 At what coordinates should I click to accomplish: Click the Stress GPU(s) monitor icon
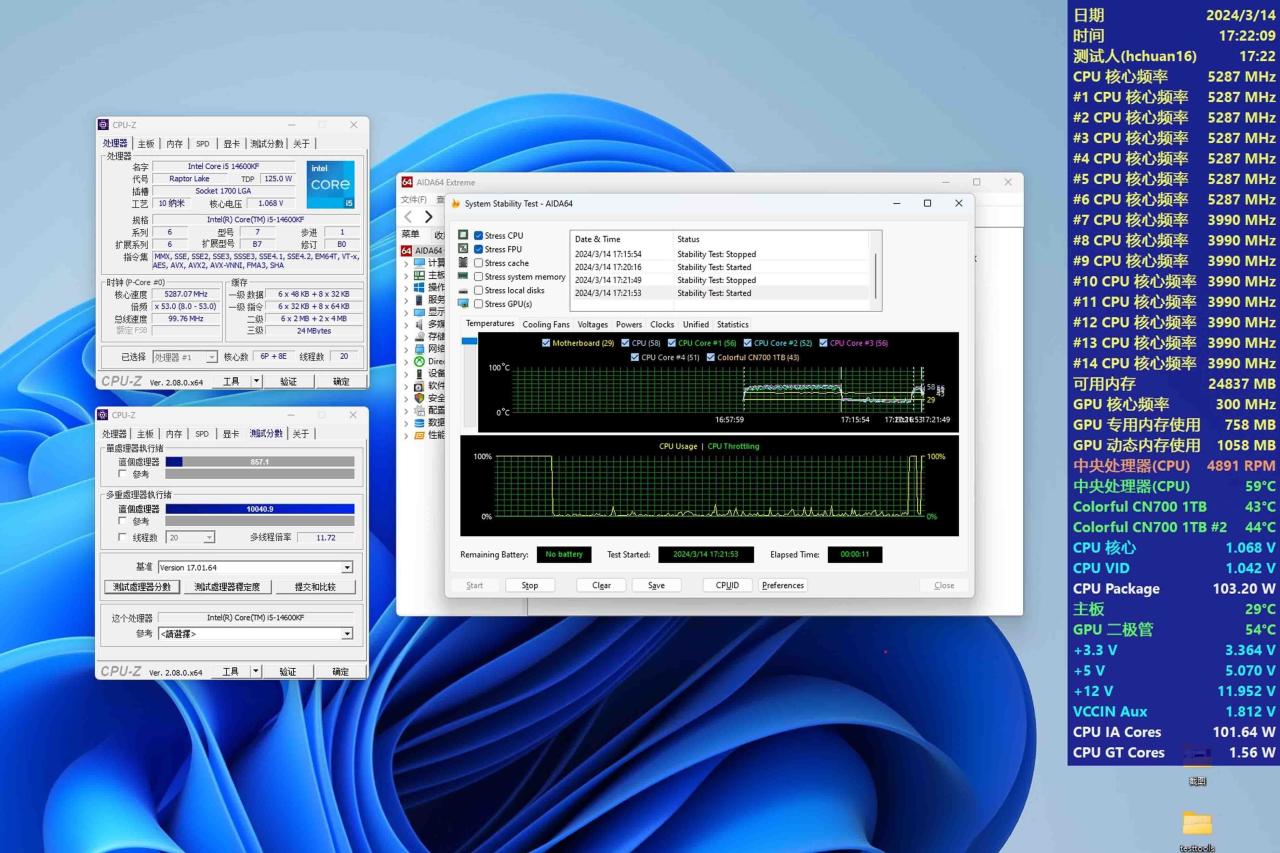point(463,304)
